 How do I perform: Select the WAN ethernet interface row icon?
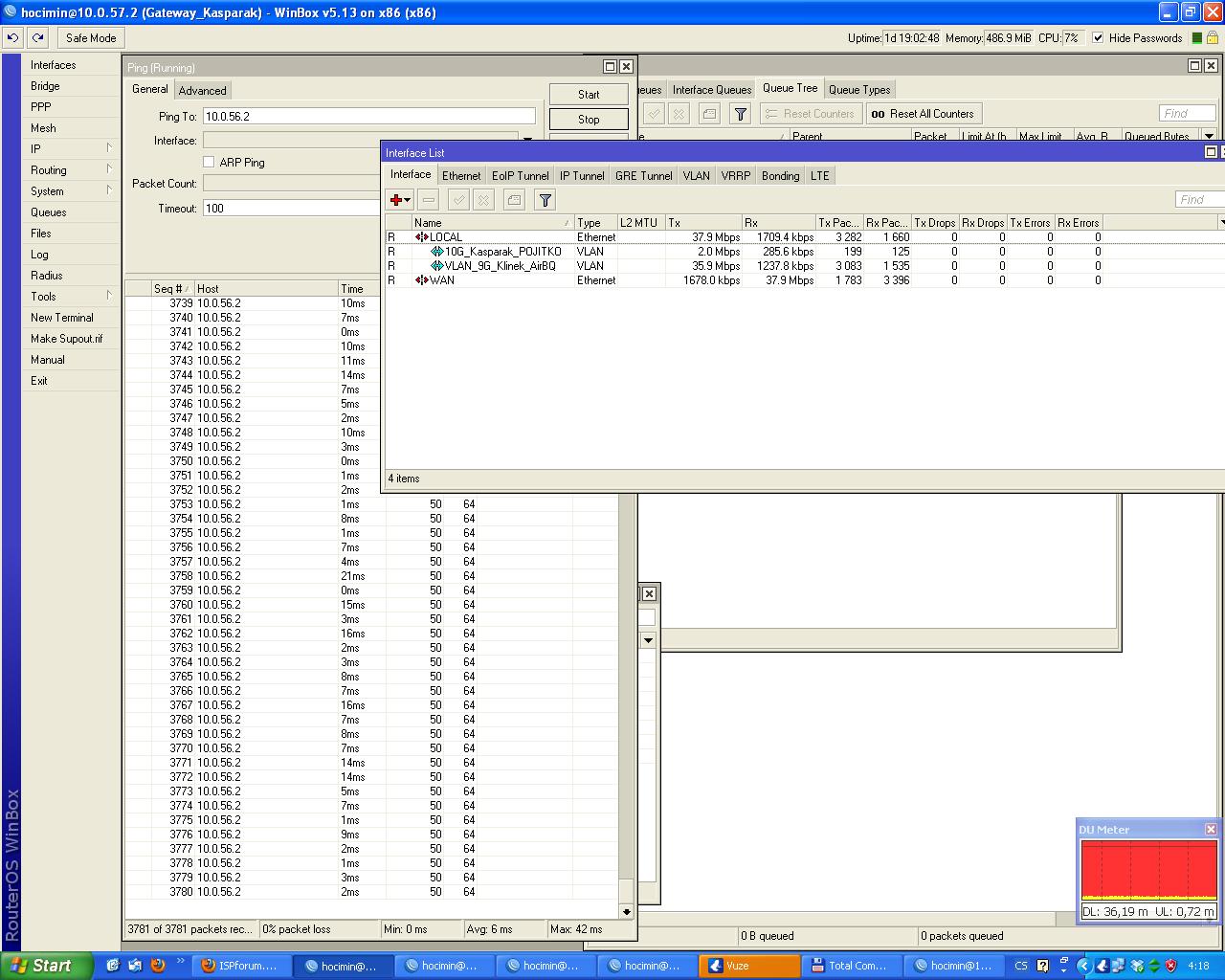point(421,280)
